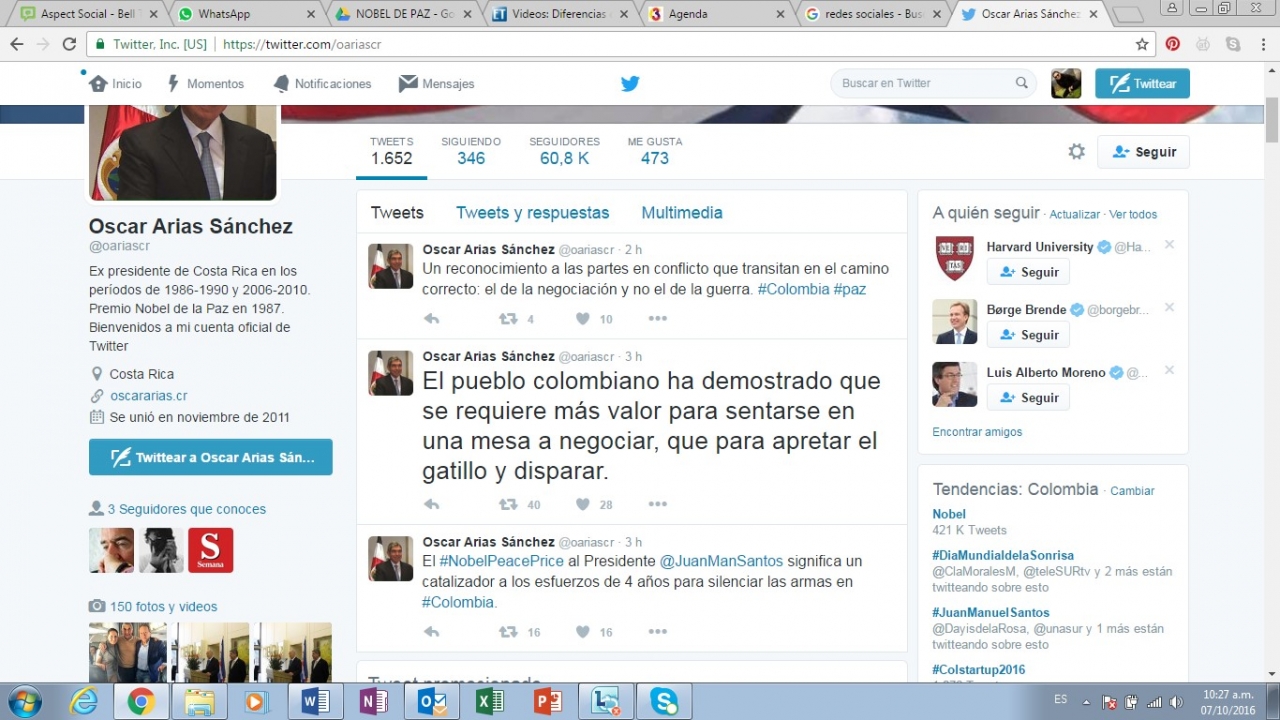Viewport: 1280px width, 720px height.
Task: Click the #paz hashtag
Action: 850,289
